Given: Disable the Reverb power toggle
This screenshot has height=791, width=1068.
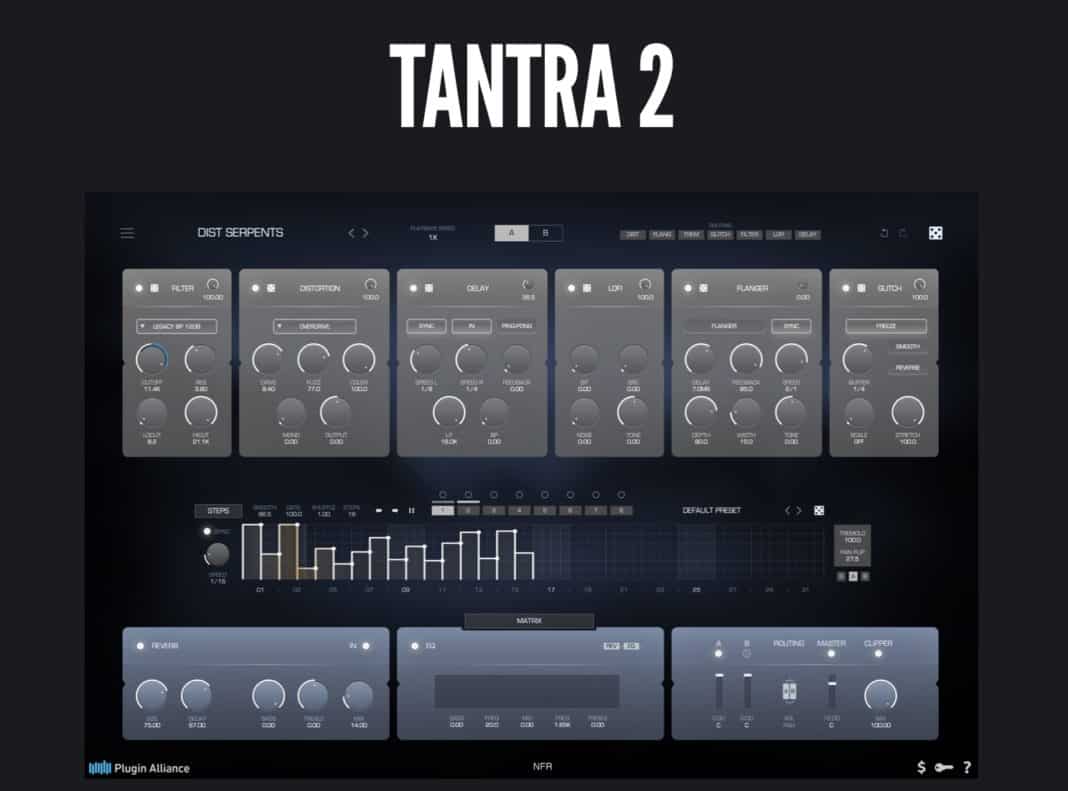Looking at the screenshot, I should (x=140, y=646).
